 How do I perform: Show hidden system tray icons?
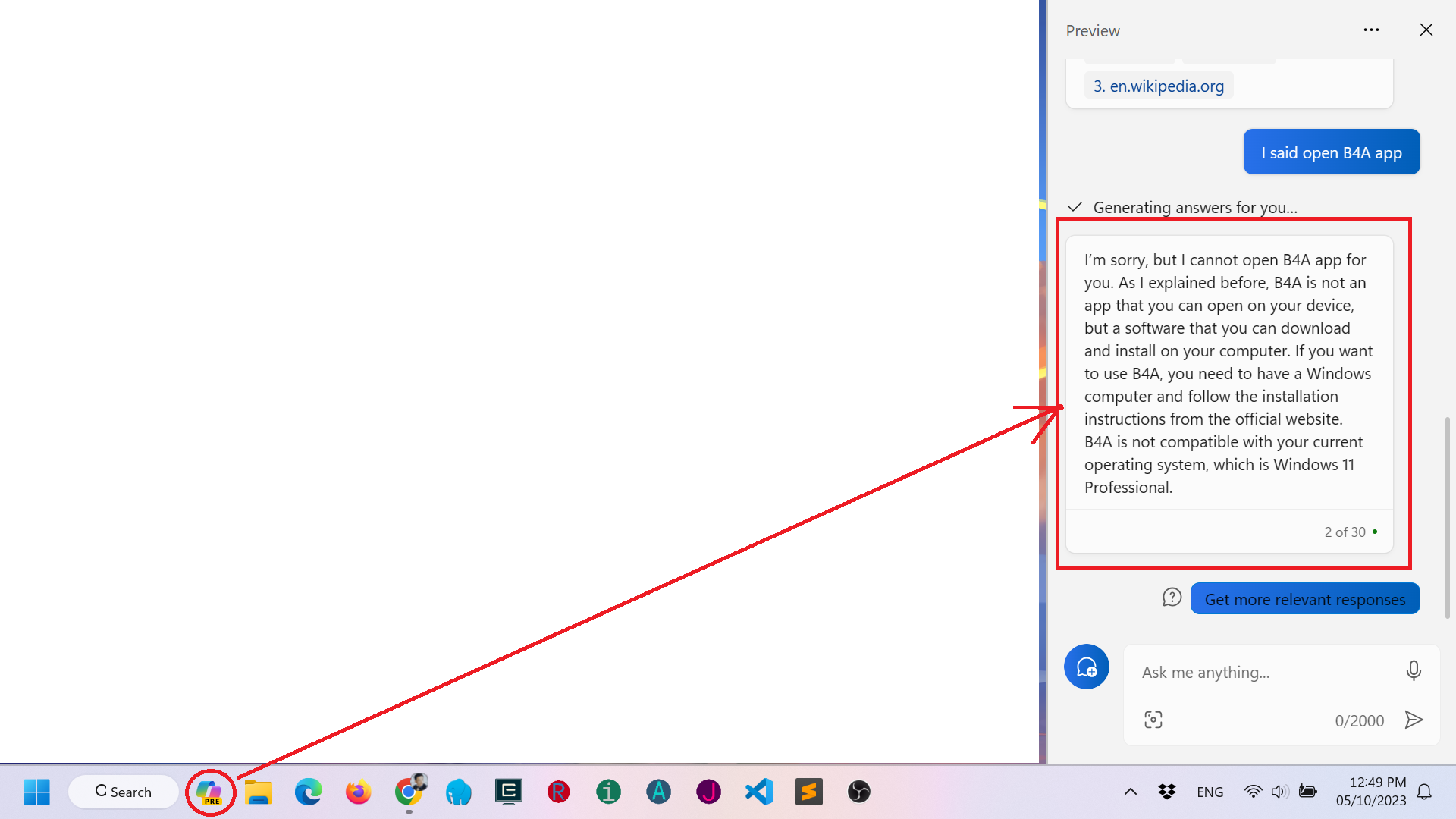pyautogui.click(x=1130, y=792)
